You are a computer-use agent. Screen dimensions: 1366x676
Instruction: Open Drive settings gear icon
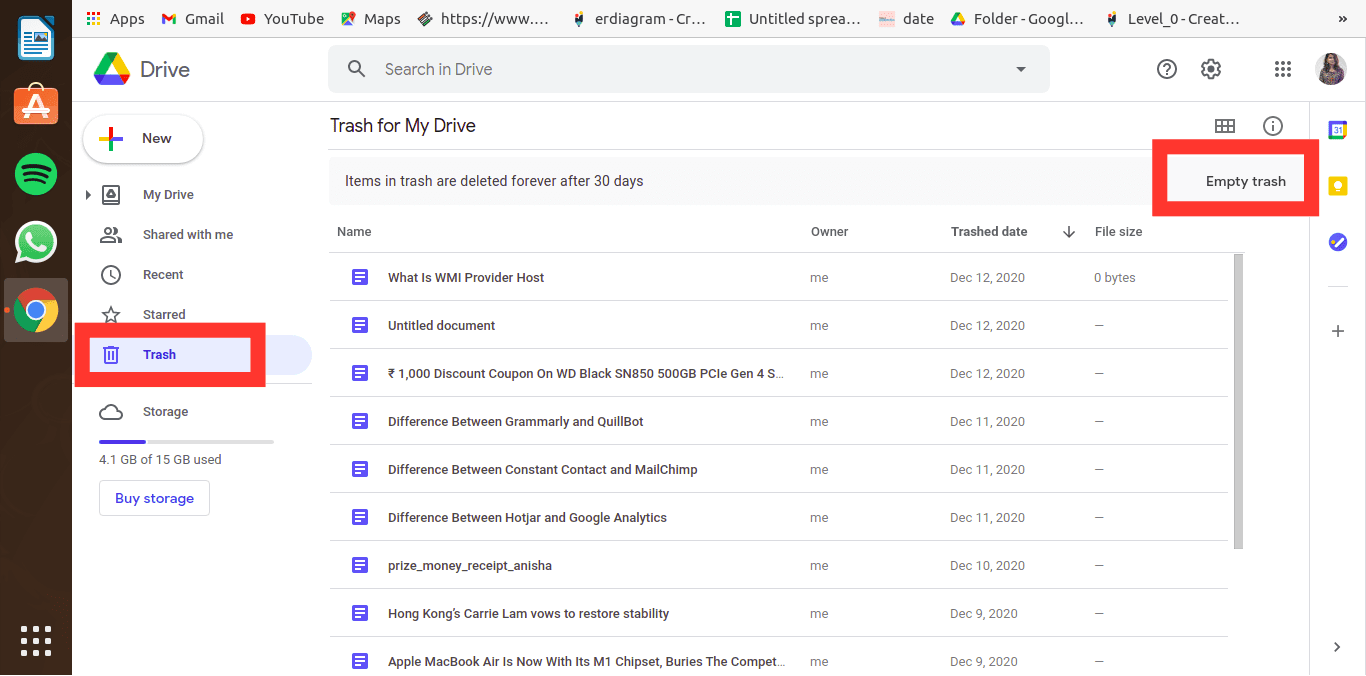1211,69
